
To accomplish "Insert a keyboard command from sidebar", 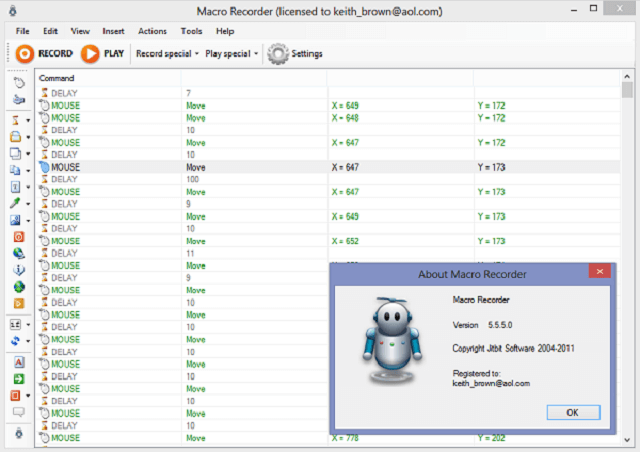I will [x=18, y=100].
